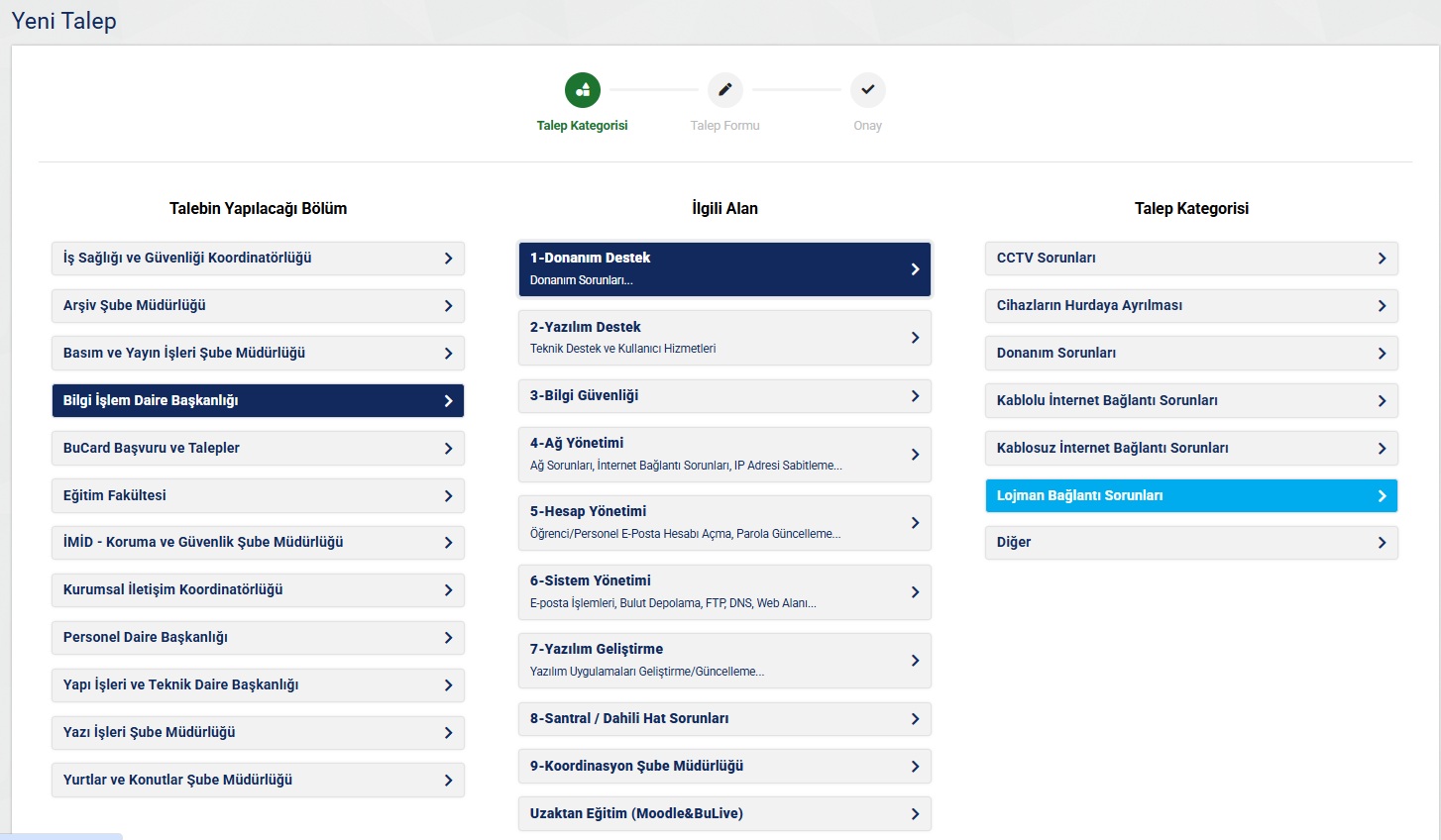
Task: Choose Cihazların Hurdaya Ayrılması category
Action: pyautogui.click(x=1190, y=306)
